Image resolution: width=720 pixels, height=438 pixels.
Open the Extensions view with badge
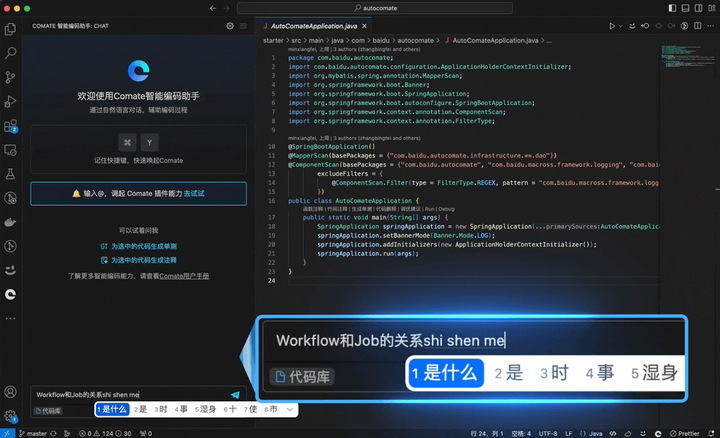coord(11,126)
